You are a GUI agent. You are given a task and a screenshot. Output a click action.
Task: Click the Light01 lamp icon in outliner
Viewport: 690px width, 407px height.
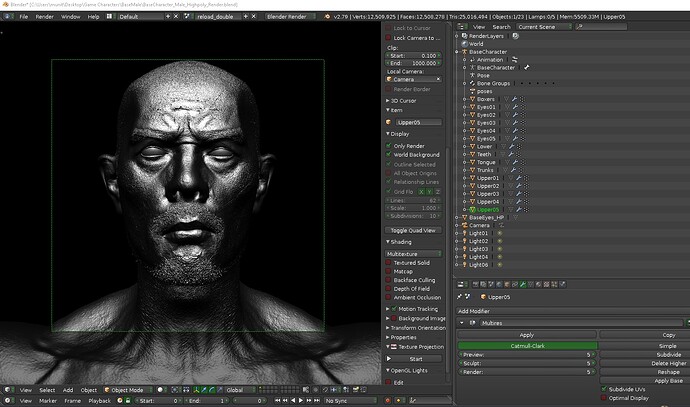tap(465, 233)
